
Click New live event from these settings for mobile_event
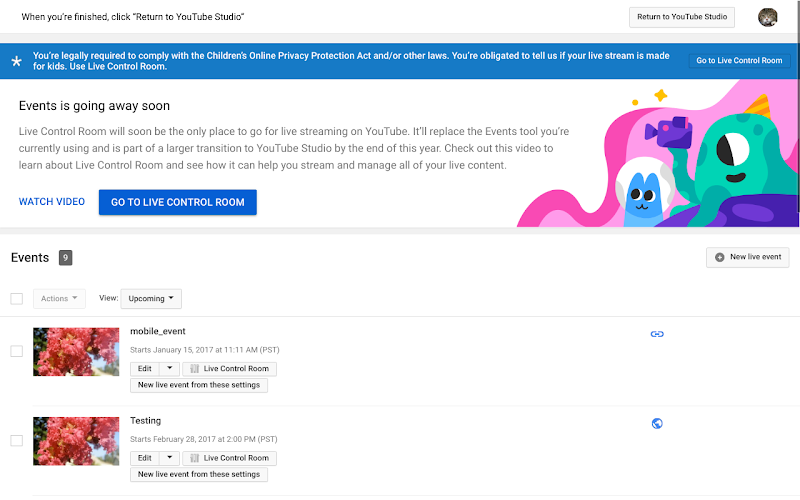pos(199,385)
